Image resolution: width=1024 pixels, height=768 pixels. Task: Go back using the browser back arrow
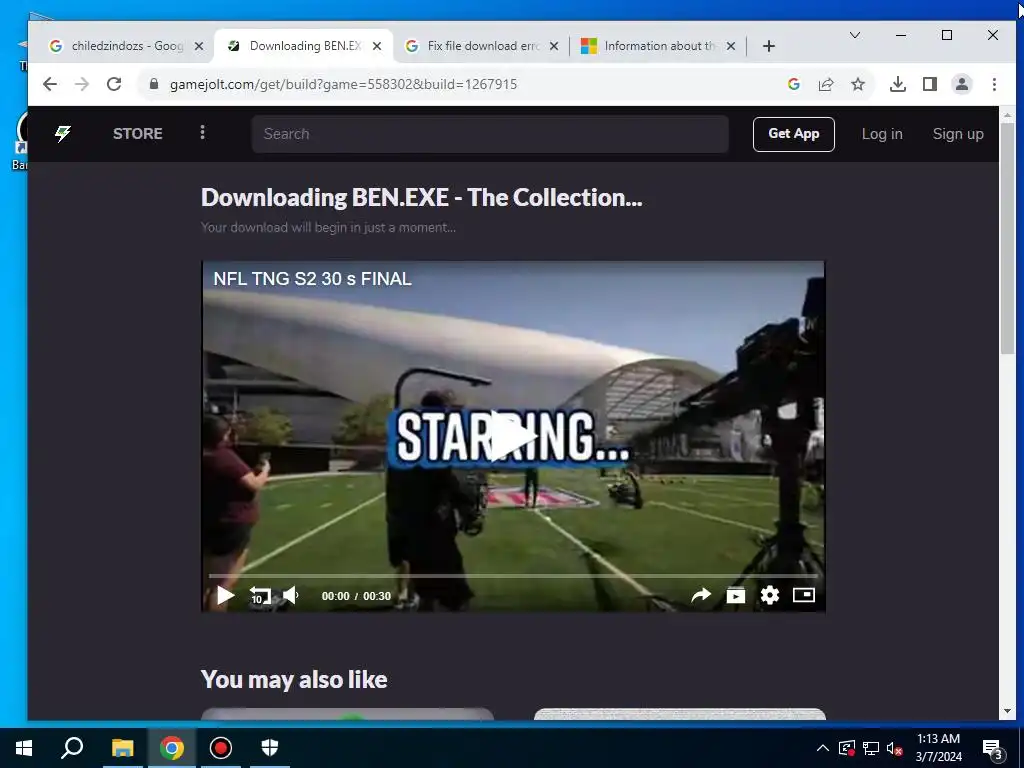(x=50, y=84)
